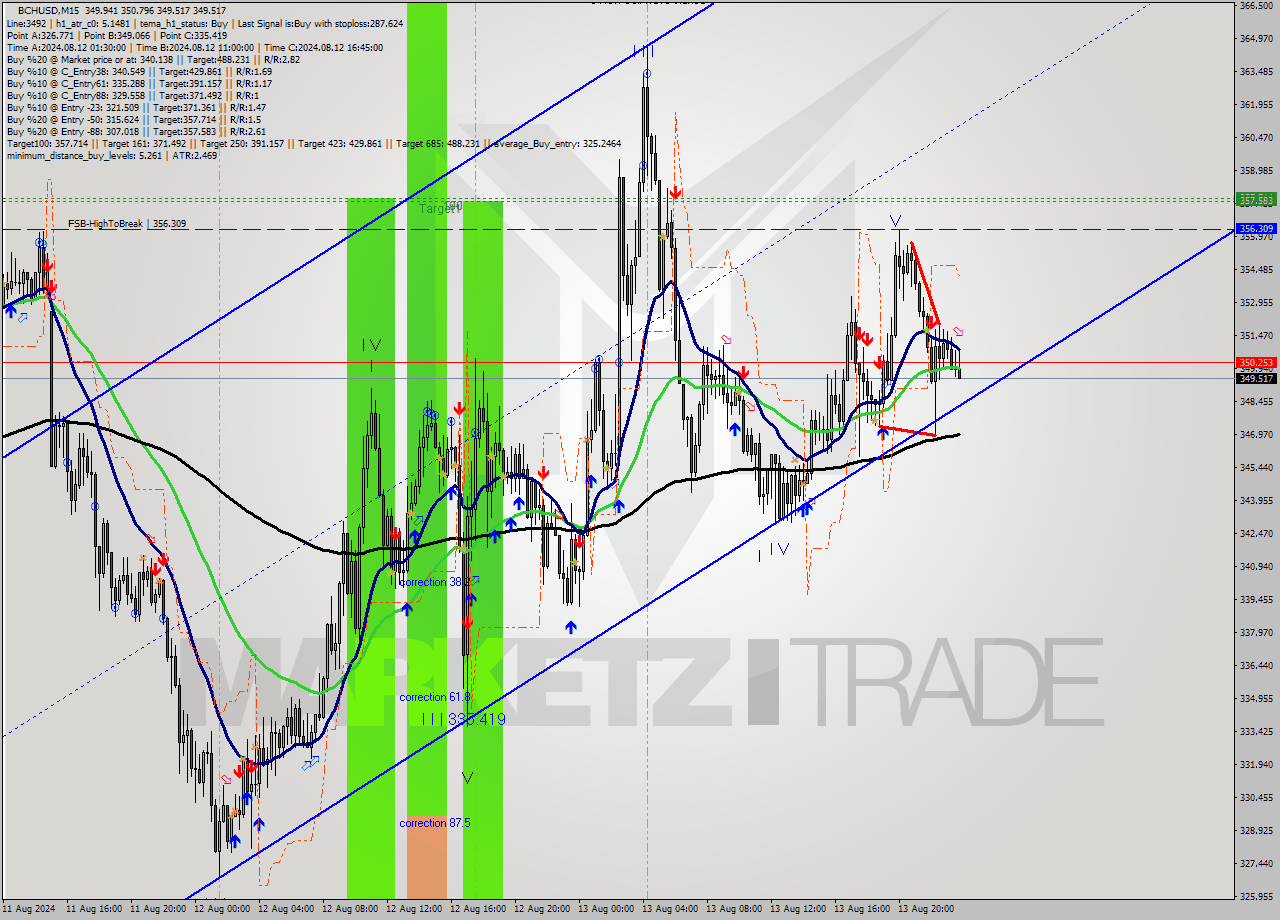
Task: Click the '12 Aug 08:00' time axis label
Action: coord(350,909)
